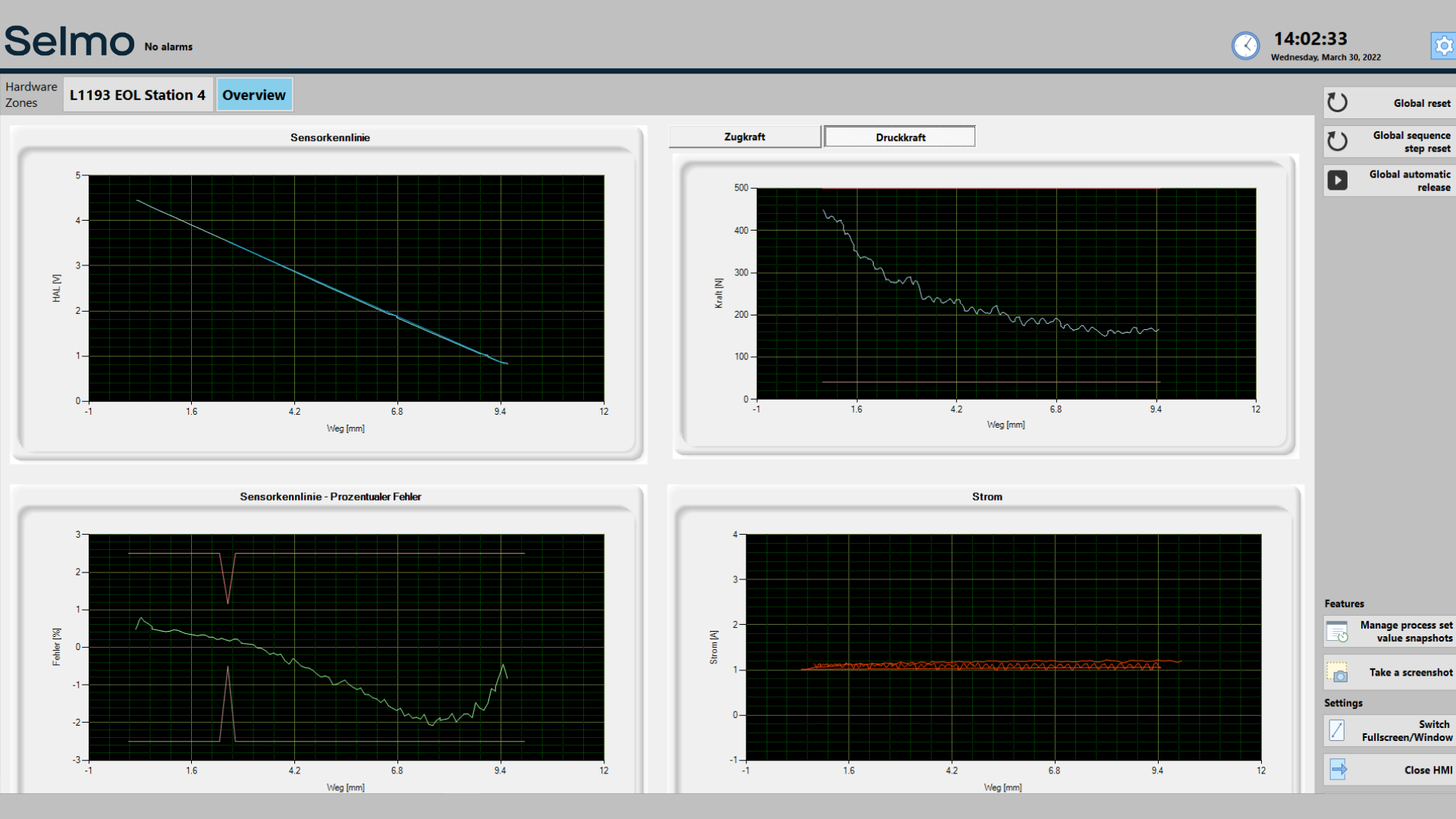The image size is (1456, 819).
Task: Click the HAL [V] axis label
Action: click(56, 288)
